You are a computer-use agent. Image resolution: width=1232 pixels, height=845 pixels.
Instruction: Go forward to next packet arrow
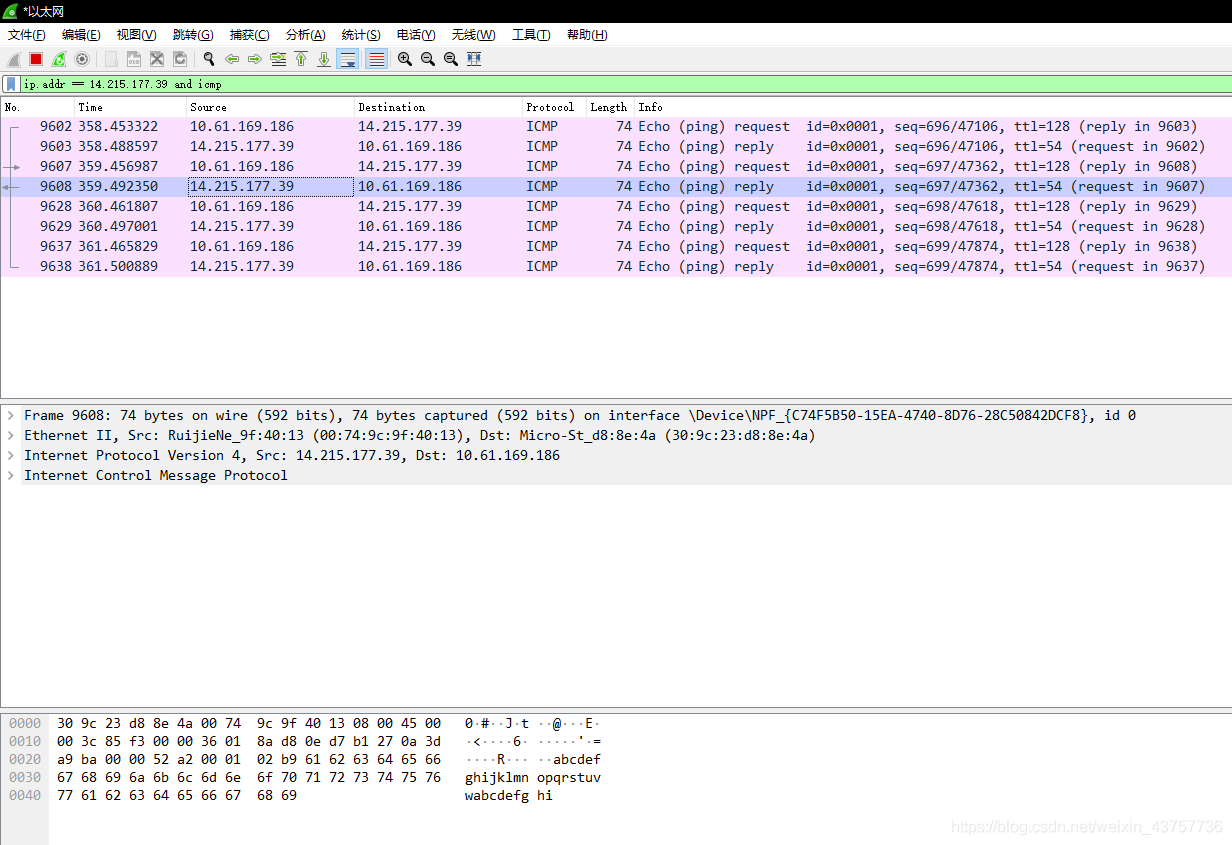[x=255, y=59]
